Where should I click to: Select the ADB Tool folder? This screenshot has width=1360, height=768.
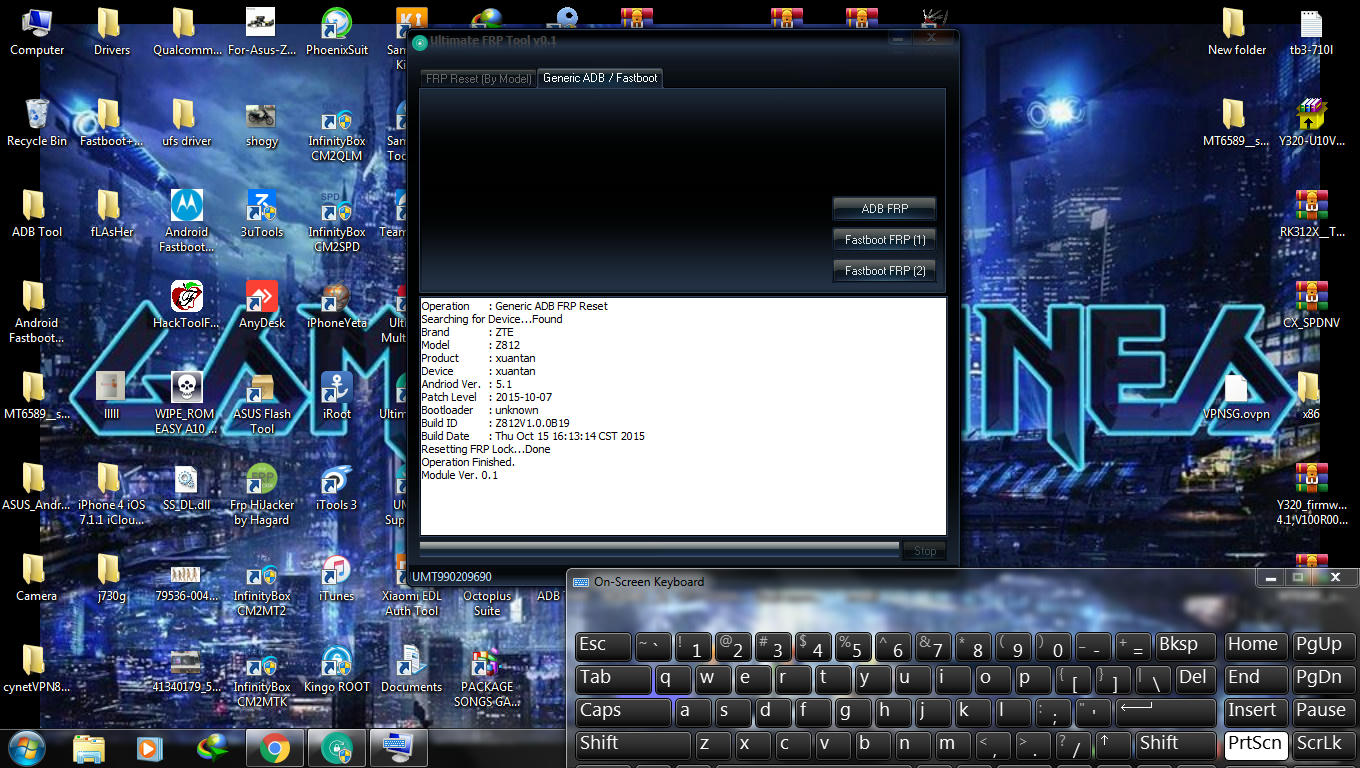click(37, 214)
